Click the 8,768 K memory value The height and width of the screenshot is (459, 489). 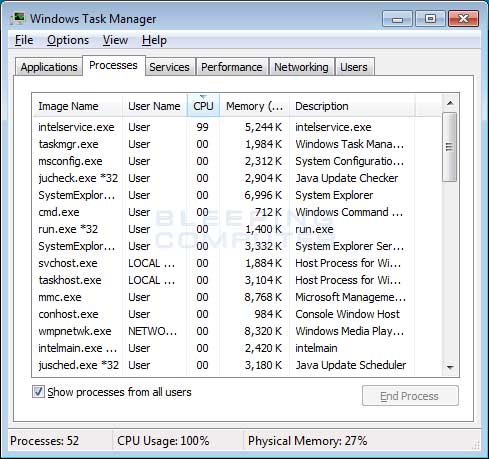[263, 297]
